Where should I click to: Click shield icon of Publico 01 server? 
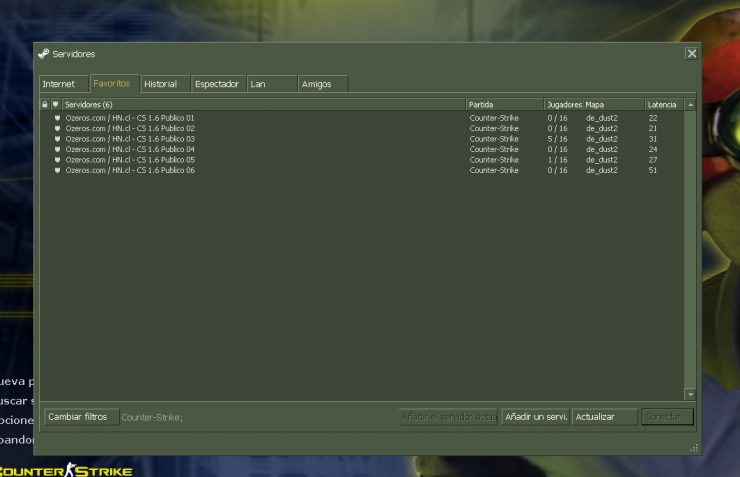click(x=58, y=118)
